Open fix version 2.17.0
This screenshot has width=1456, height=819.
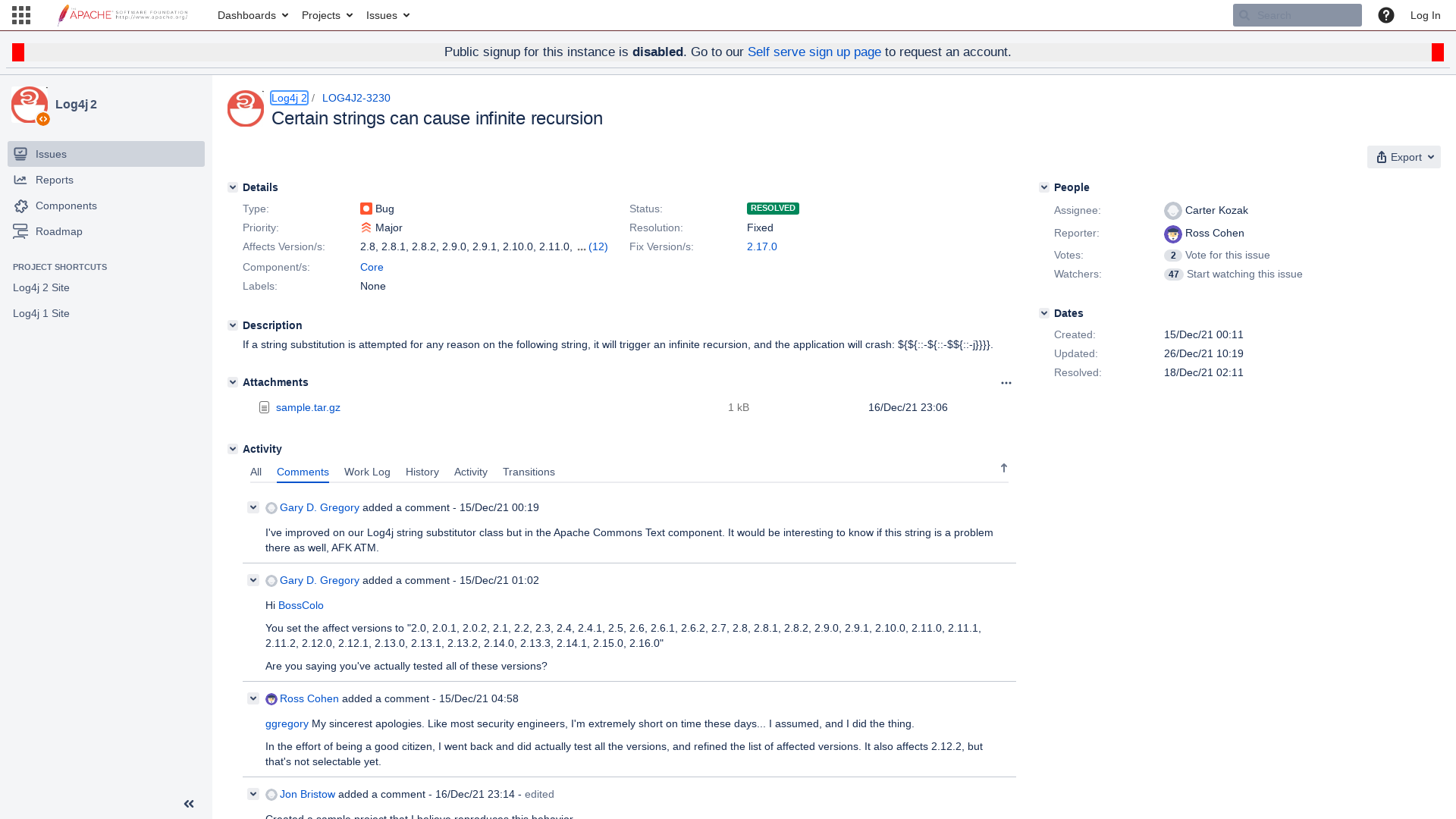[x=762, y=246]
